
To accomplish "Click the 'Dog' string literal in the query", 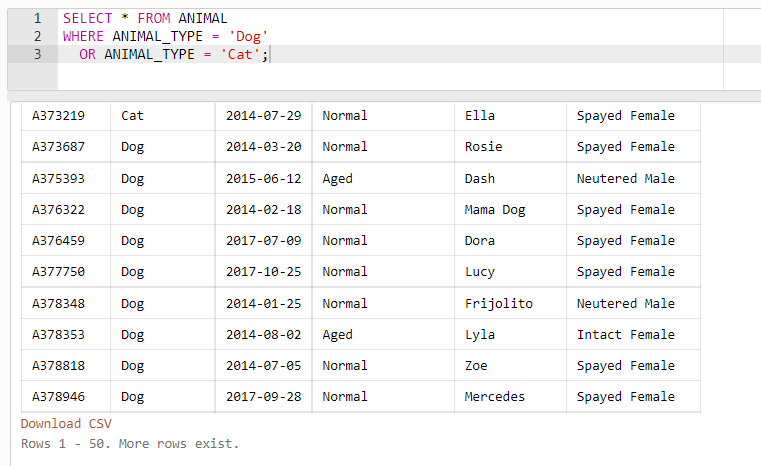I will coord(248,36).
